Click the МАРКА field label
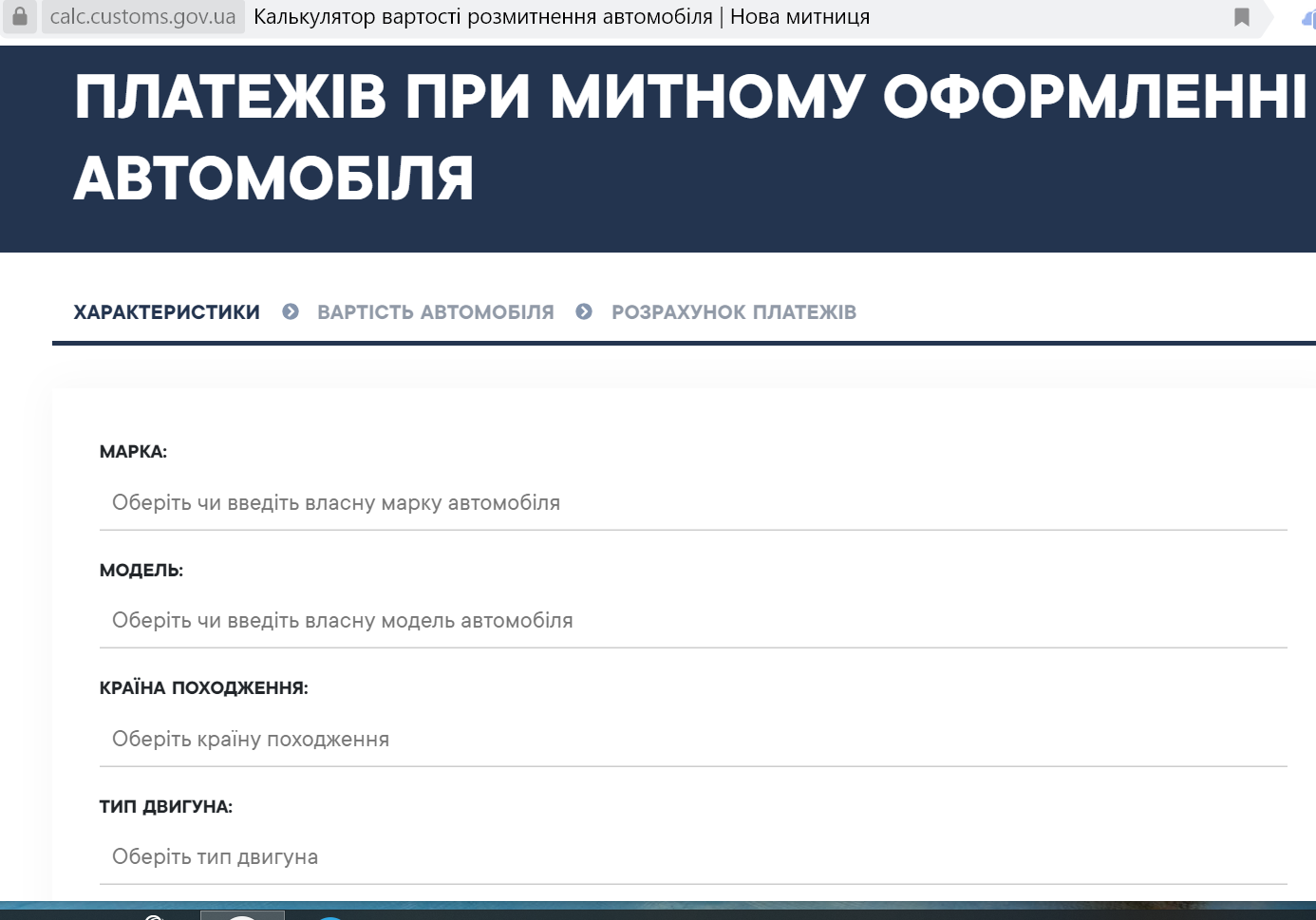This screenshot has width=1316, height=920. pyautogui.click(x=133, y=452)
